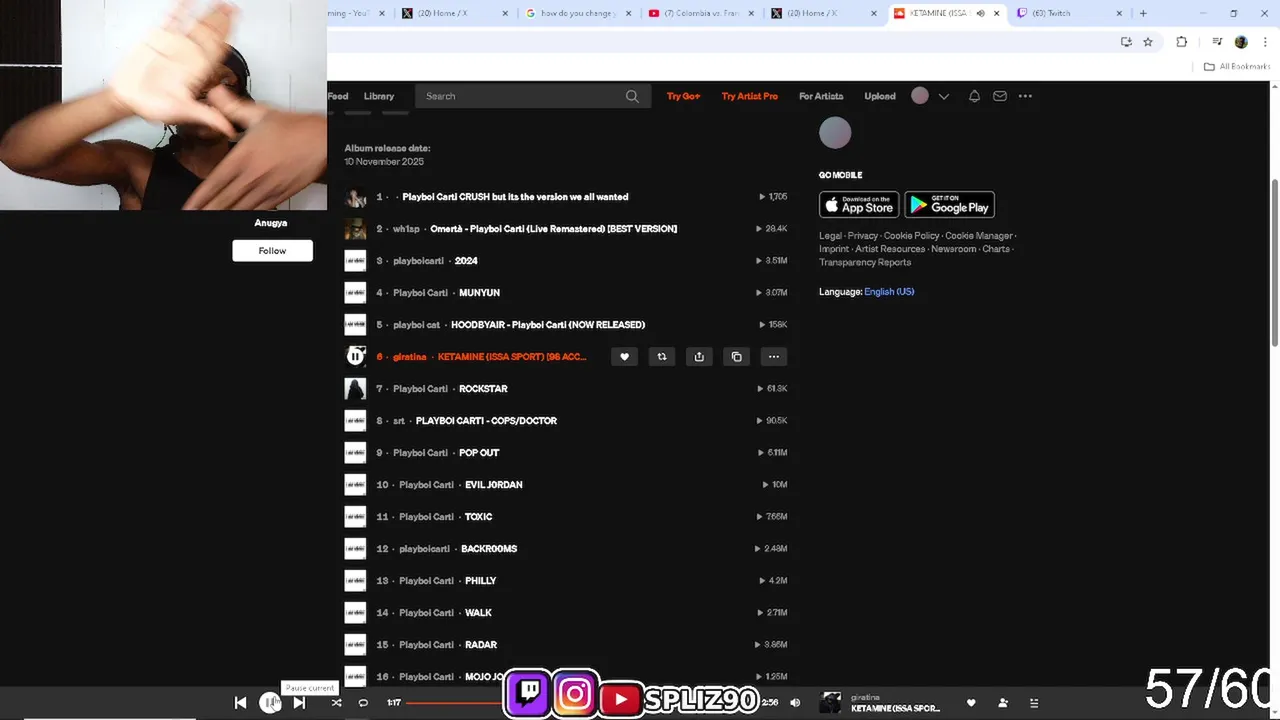Open 'giratina' artist name in player bar
The width and height of the screenshot is (1280, 720).
(x=865, y=697)
